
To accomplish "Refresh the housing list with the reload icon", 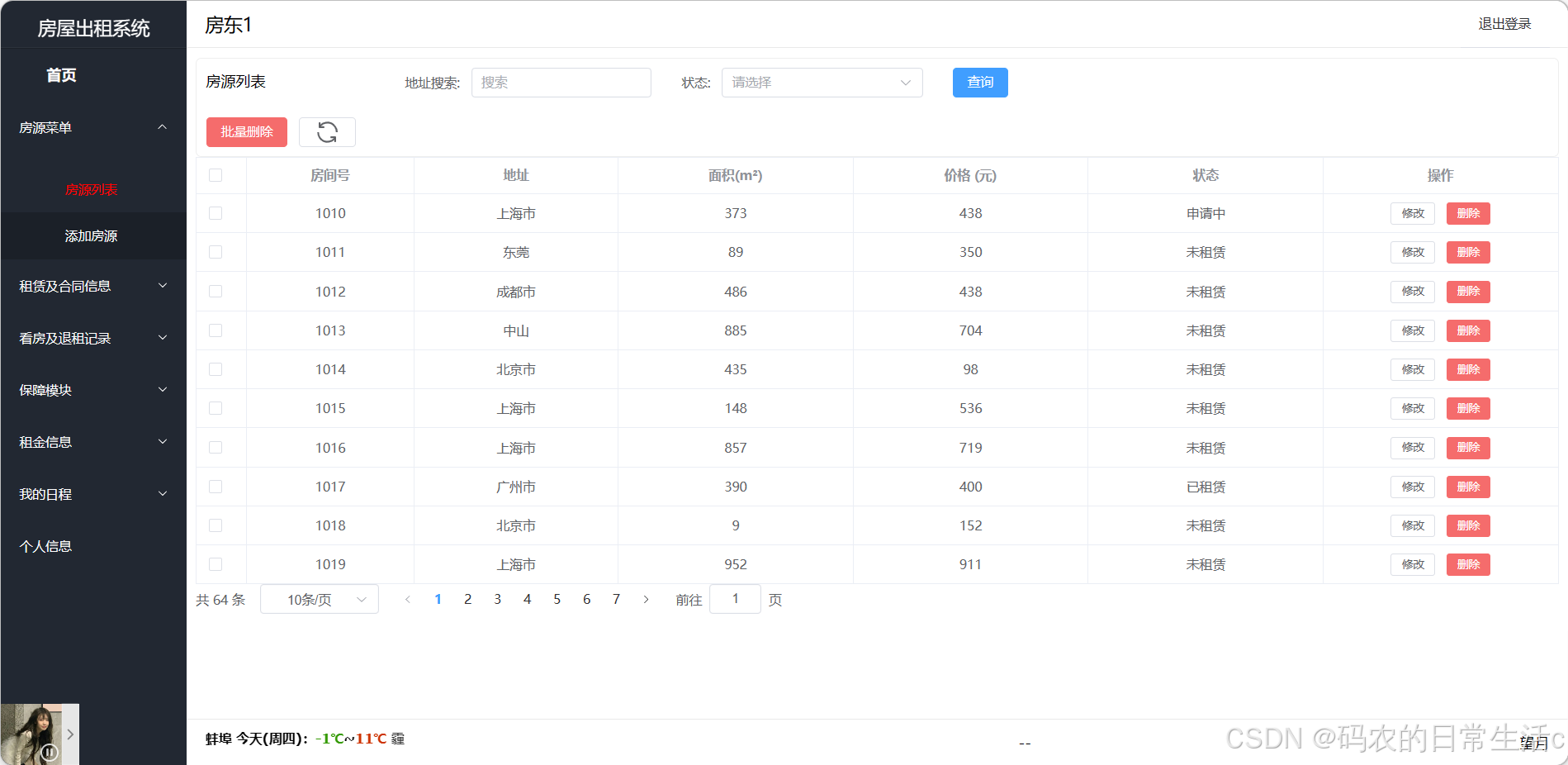I will 327,132.
